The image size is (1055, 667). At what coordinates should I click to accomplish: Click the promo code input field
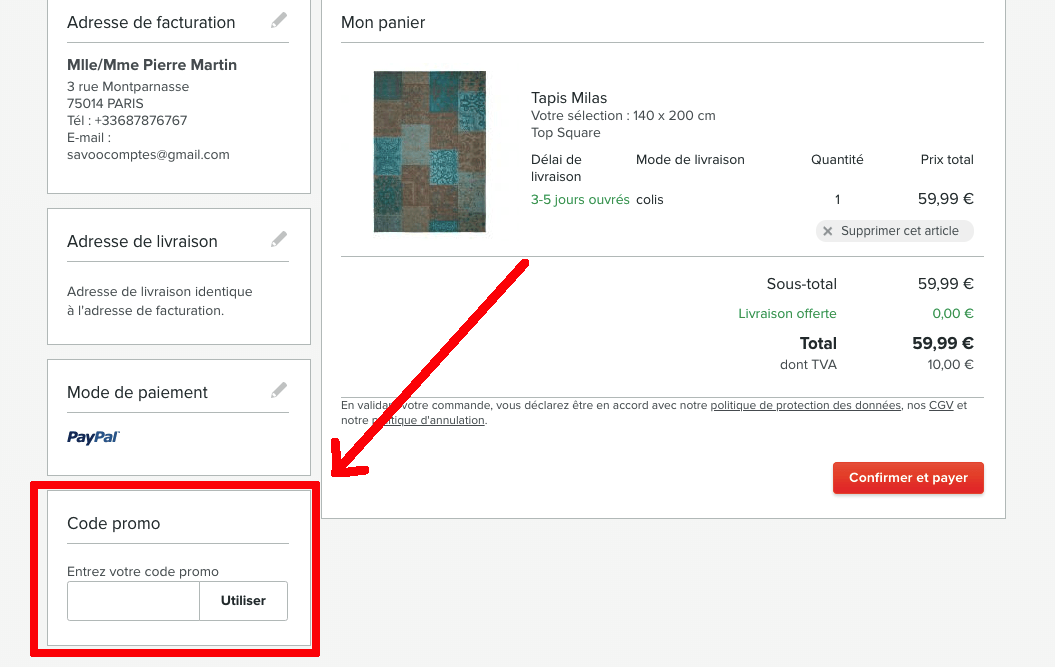(x=133, y=601)
